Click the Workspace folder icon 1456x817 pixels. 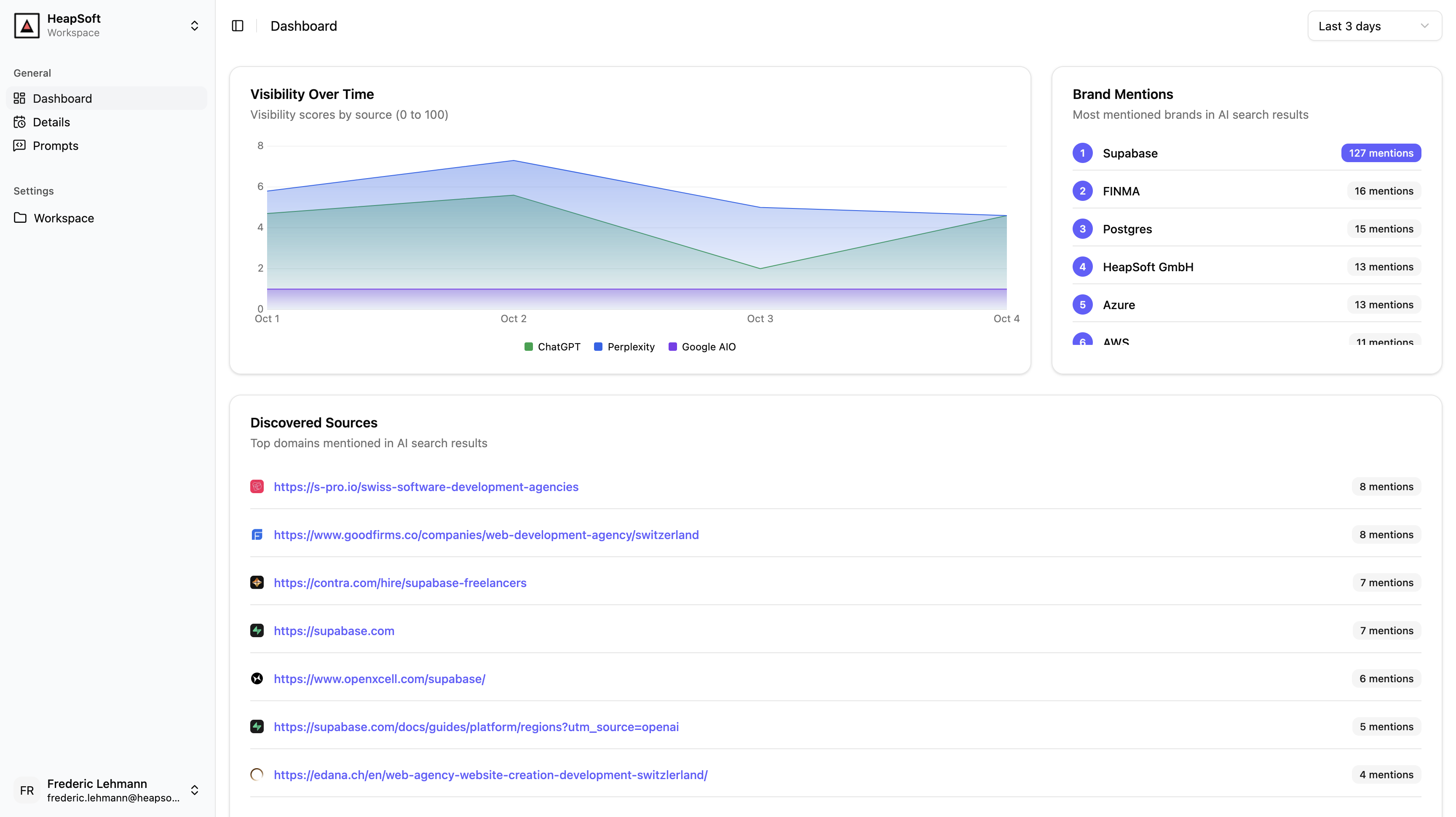point(20,218)
